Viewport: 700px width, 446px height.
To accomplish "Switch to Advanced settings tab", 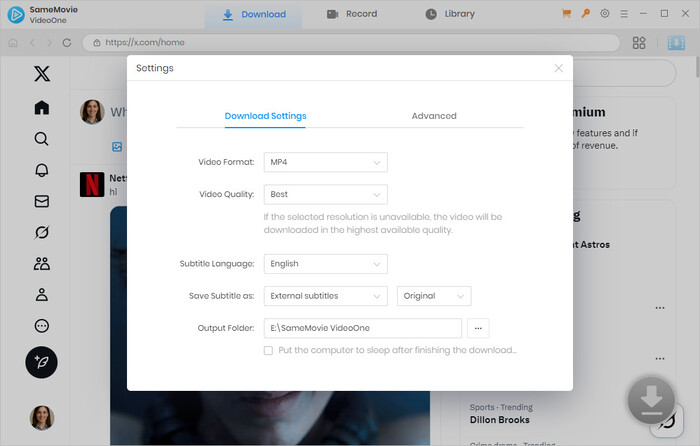I will (434, 116).
